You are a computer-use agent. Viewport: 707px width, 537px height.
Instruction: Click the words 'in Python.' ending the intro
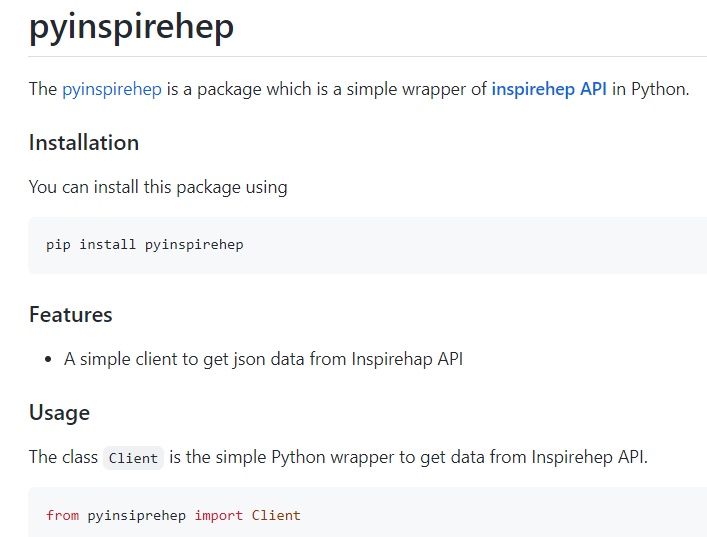click(650, 89)
